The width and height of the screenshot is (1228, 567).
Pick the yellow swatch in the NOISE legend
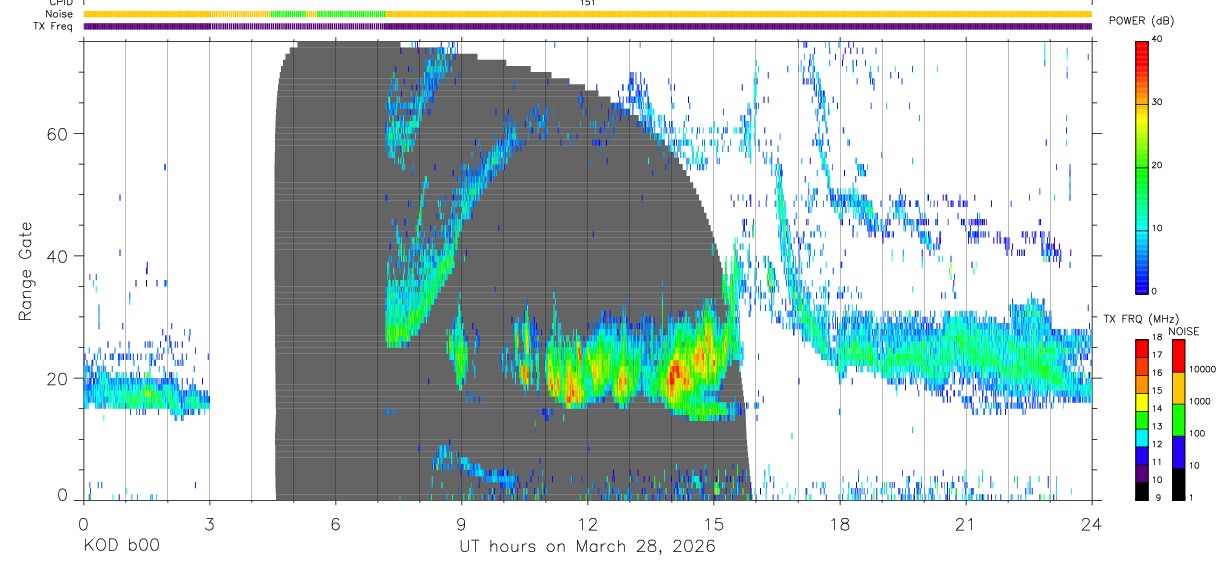(x=1179, y=388)
